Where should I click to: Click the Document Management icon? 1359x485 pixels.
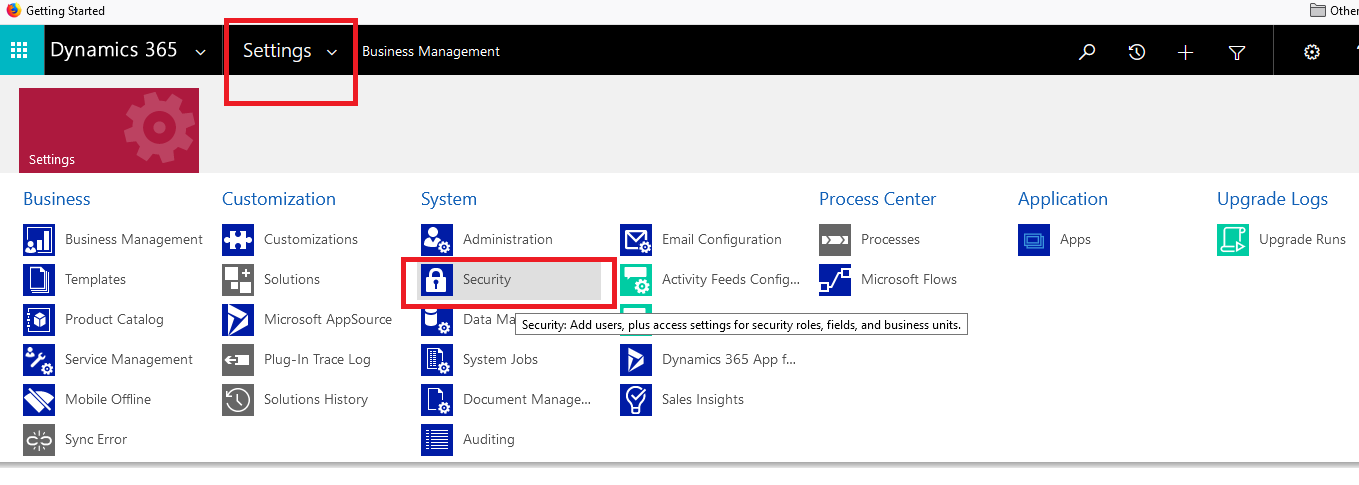tap(437, 400)
